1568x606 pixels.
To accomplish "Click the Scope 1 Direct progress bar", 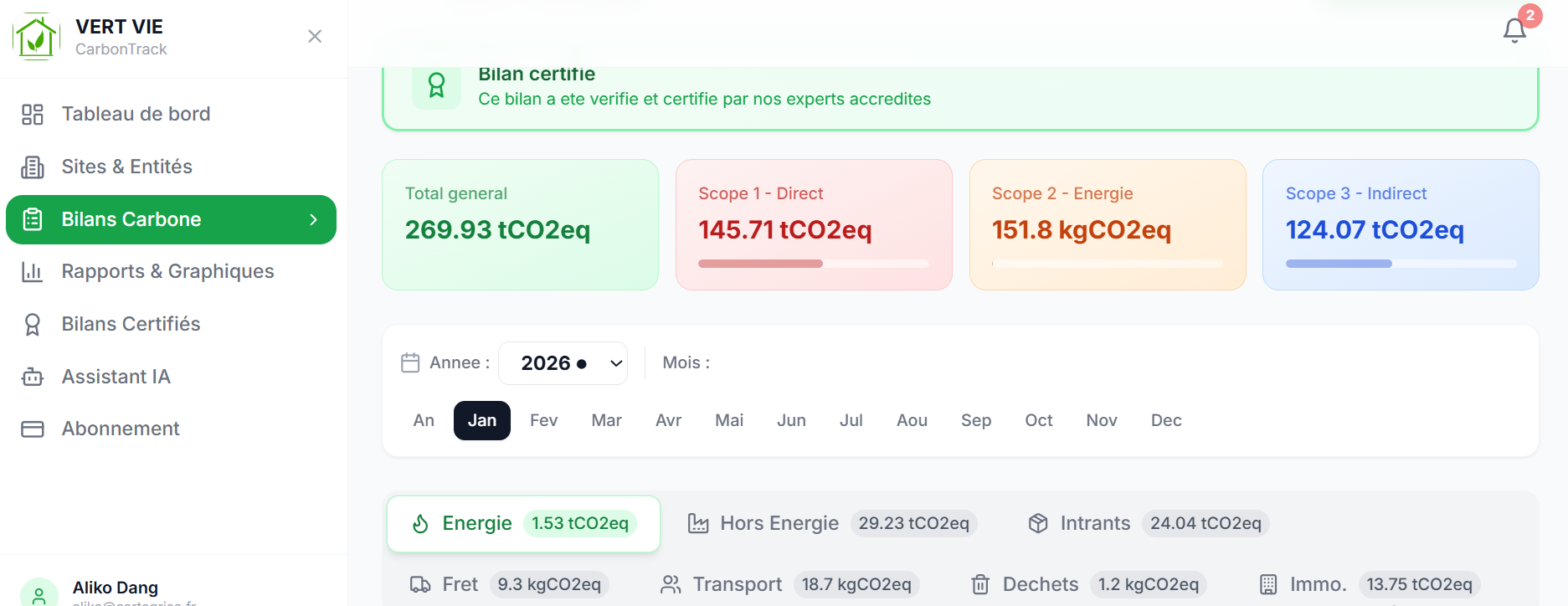I will tap(814, 264).
